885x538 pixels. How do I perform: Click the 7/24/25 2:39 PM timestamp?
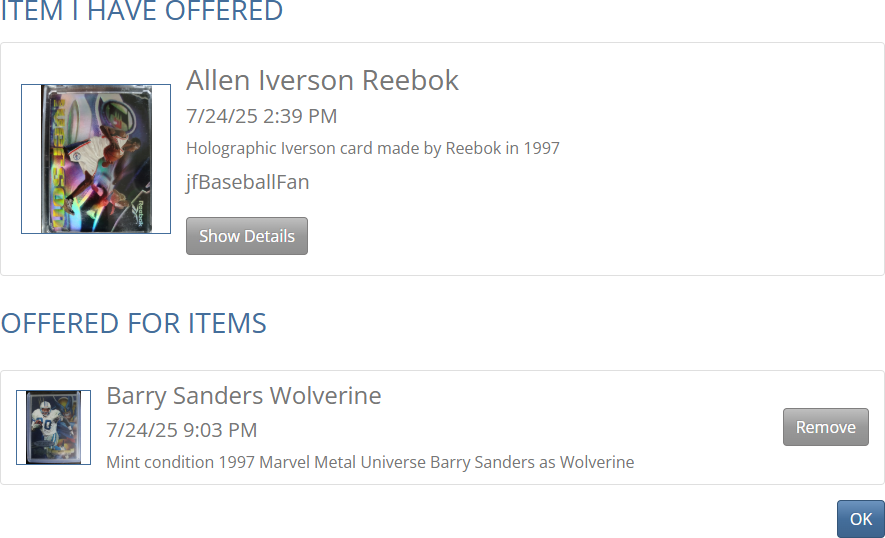[261, 116]
